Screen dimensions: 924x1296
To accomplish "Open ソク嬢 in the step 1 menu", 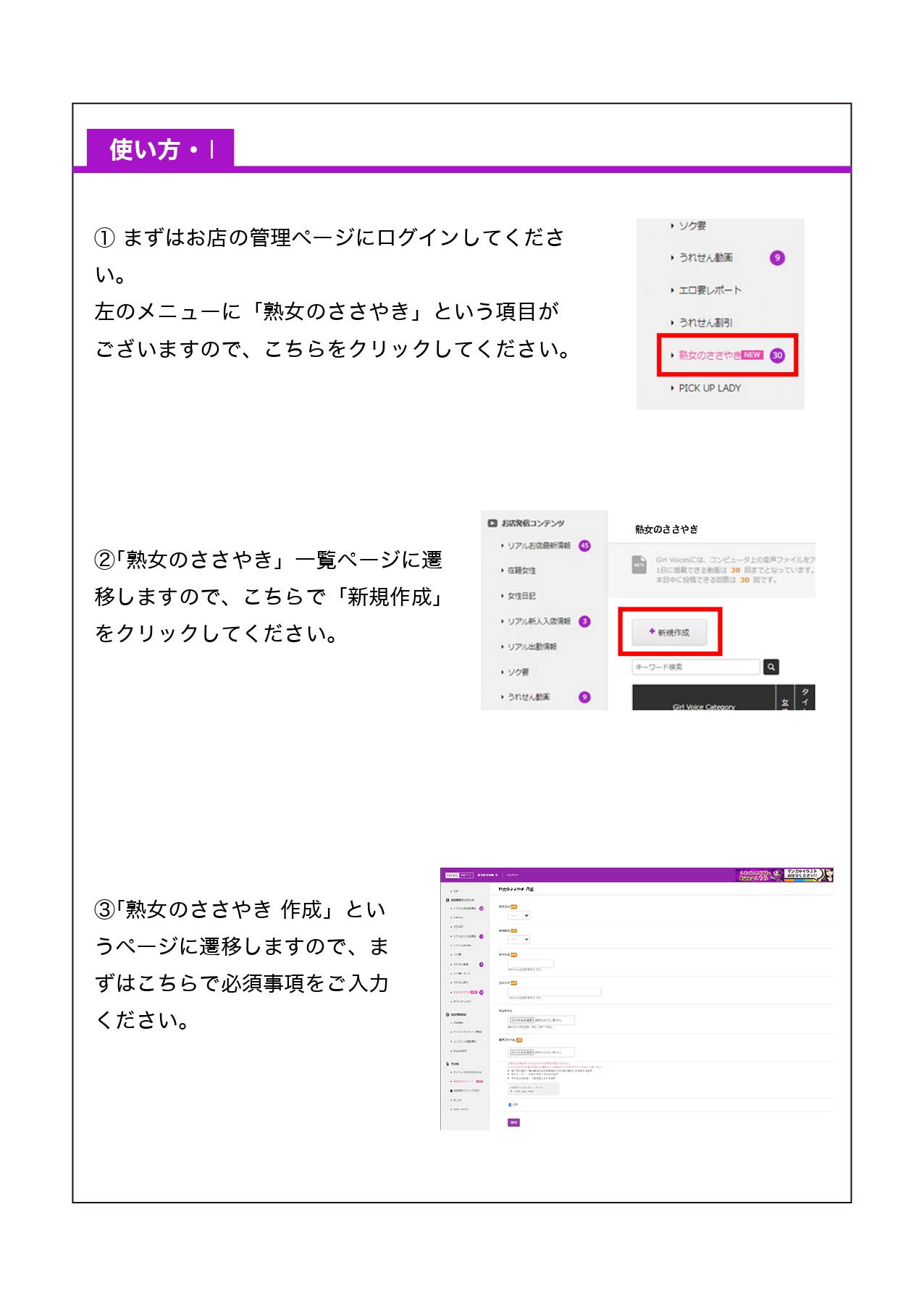I will [692, 226].
